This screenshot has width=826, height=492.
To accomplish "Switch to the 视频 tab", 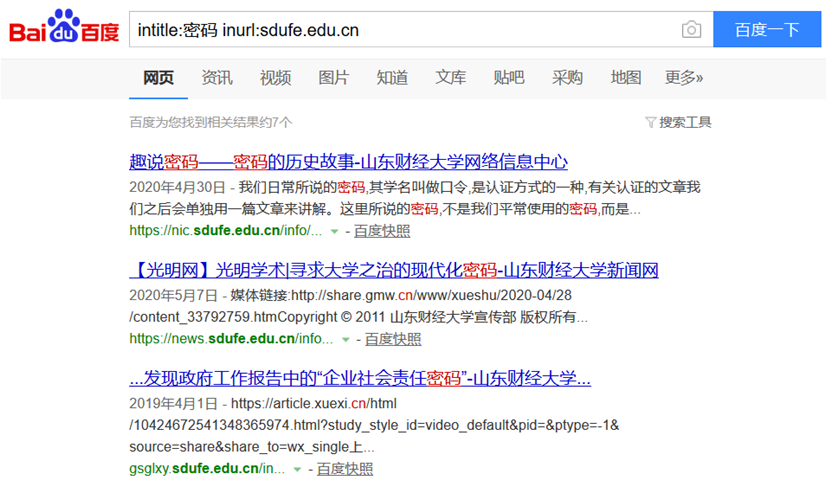I will tap(275, 78).
